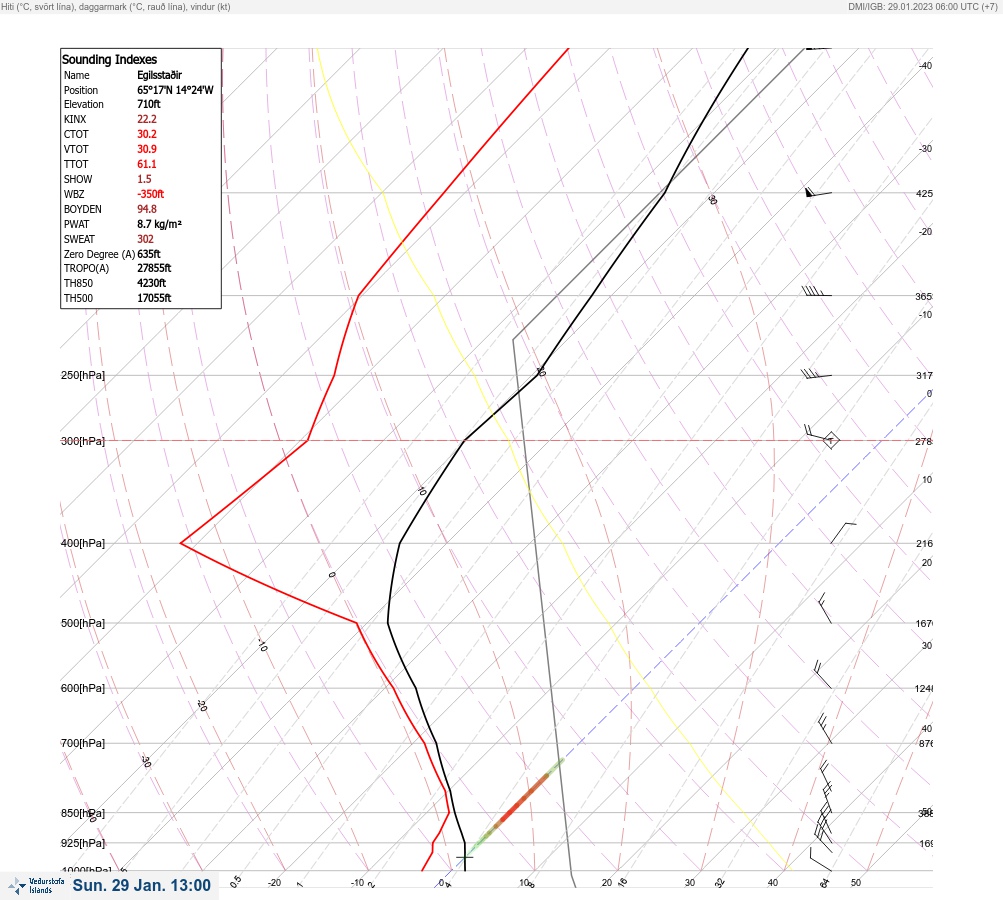Click the SWEAT value 302
The image size is (1003, 900).
point(145,239)
